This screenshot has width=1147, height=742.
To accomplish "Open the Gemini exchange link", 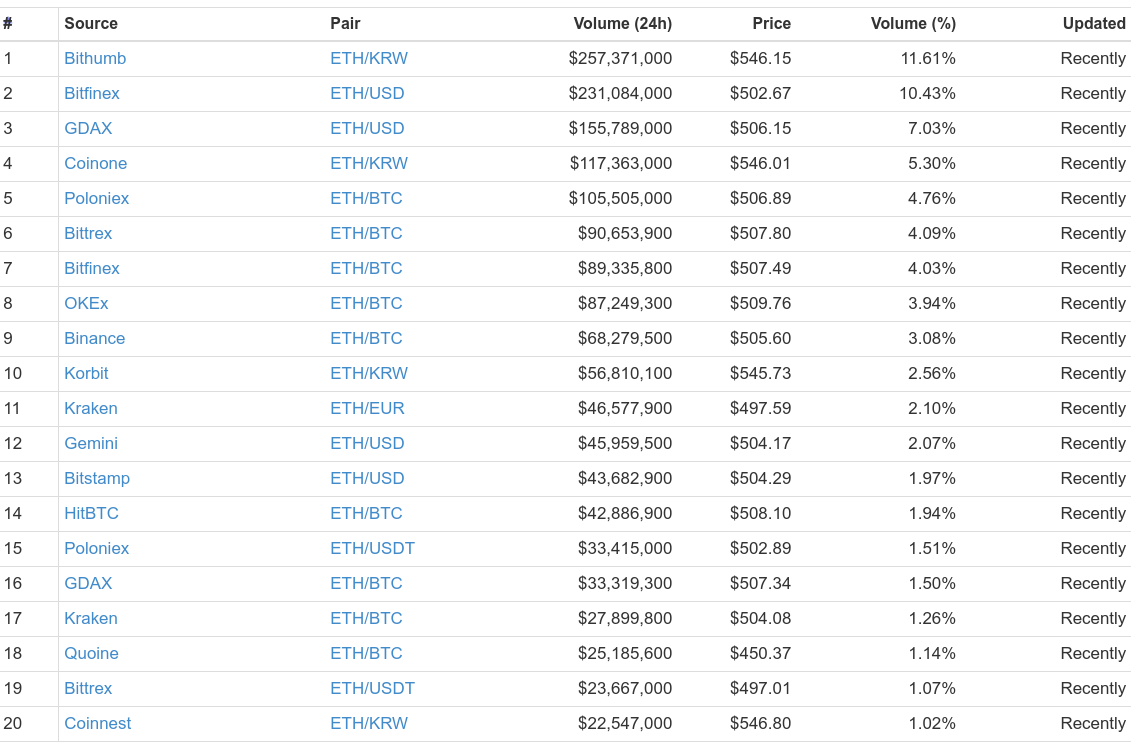I will click(91, 443).
